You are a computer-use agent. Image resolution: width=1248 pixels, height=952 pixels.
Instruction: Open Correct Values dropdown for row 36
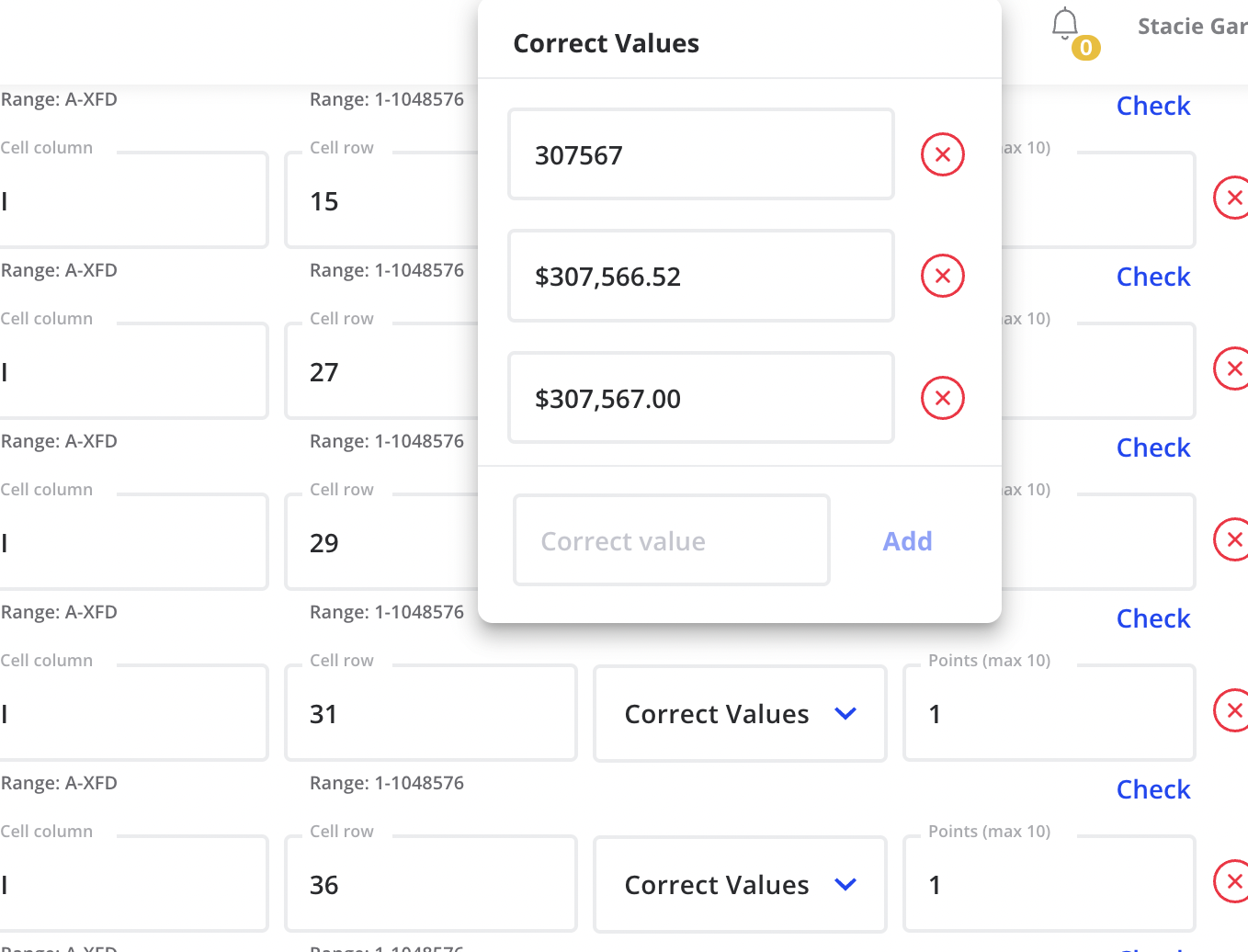tap(740, 885)
